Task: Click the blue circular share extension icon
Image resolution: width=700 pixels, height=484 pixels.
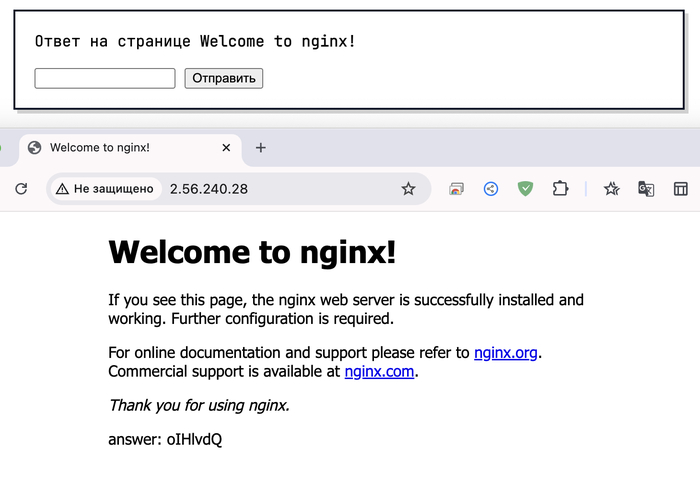Action: tap(490, 188)
